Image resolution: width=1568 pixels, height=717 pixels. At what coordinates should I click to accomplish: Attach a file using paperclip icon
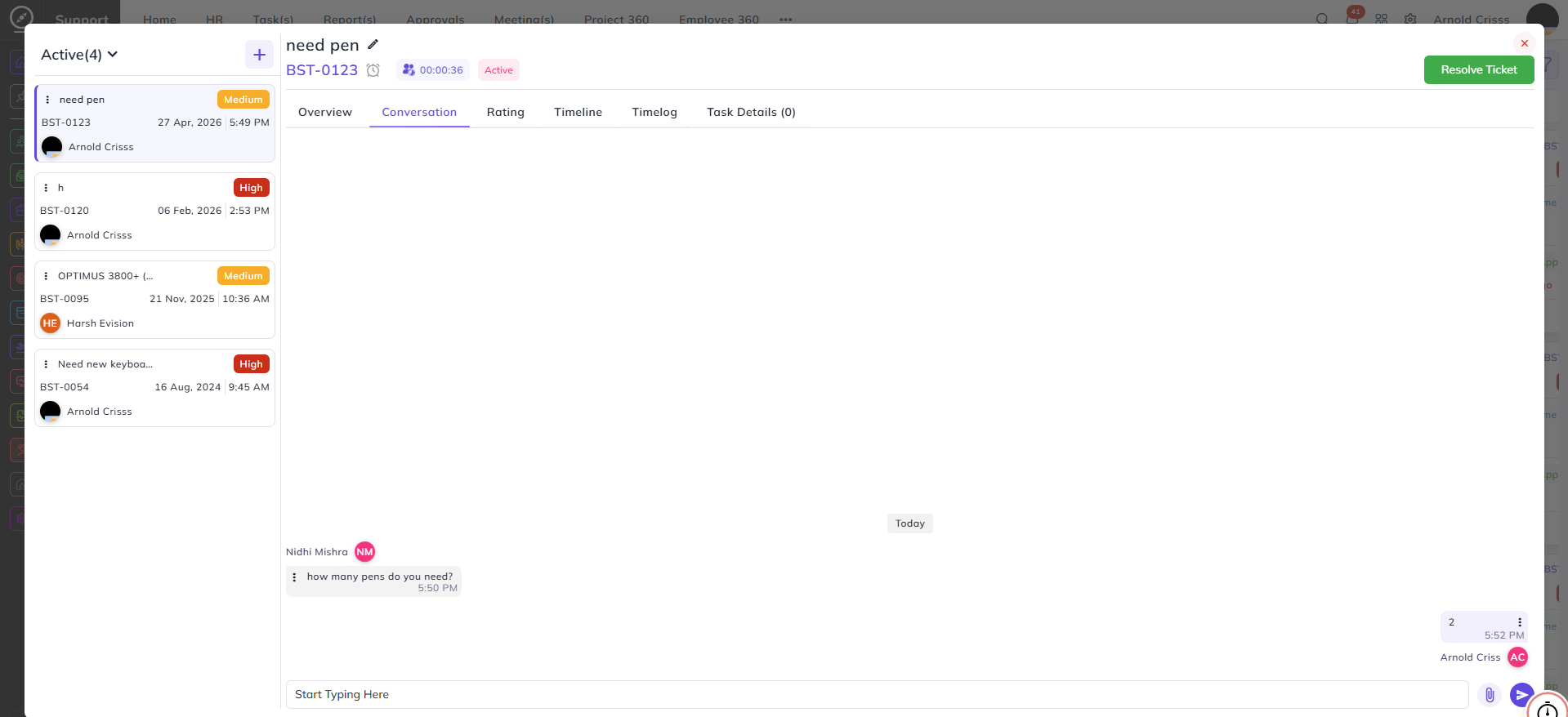(1490, 695)
